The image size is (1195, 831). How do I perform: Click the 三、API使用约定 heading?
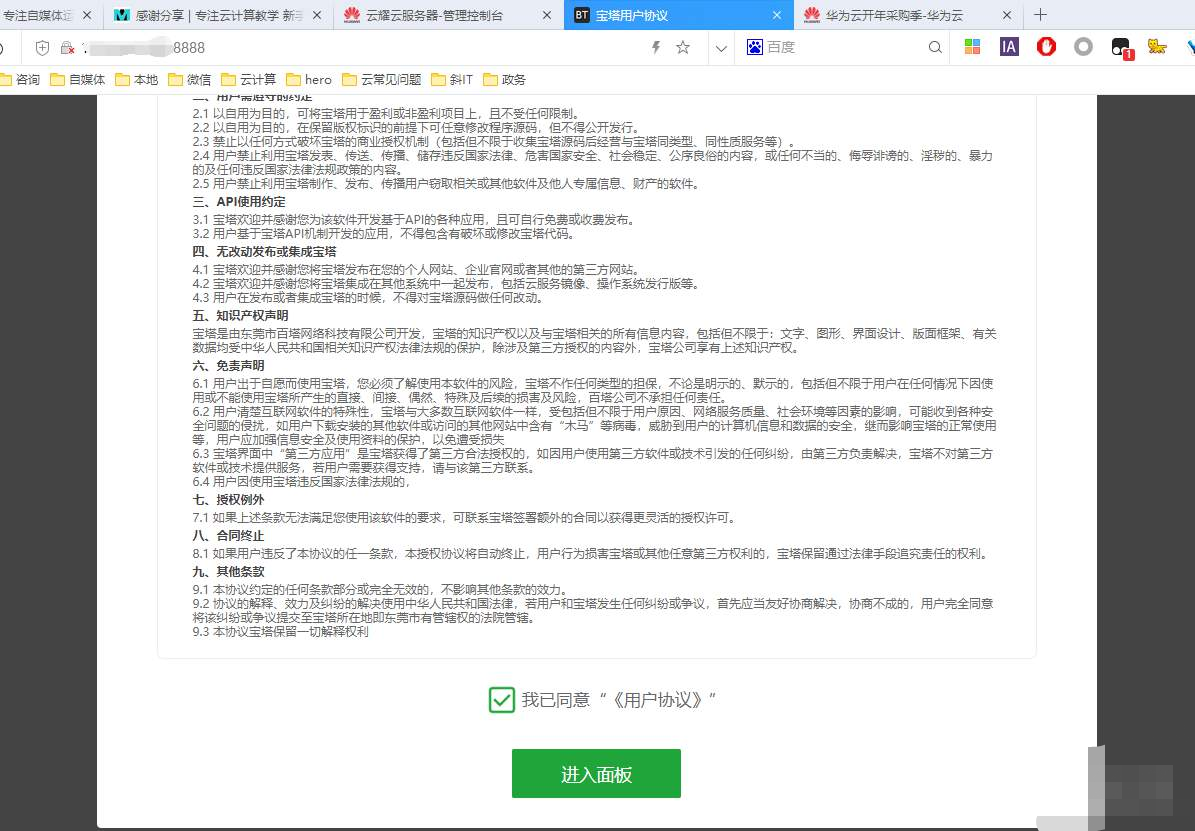coord(239,201)
